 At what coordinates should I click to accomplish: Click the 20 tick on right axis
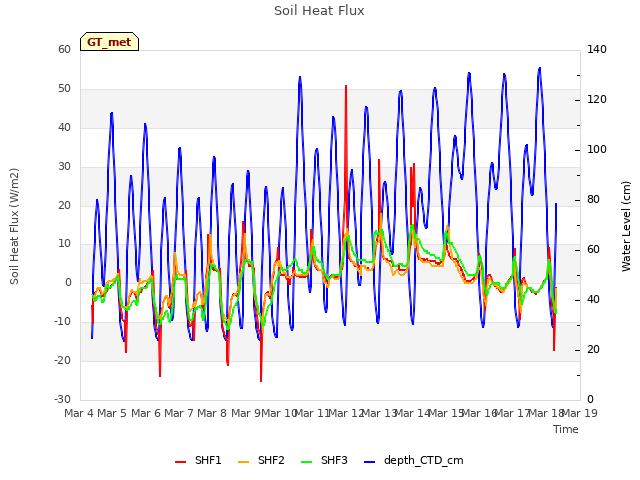(x=593, y=349)
